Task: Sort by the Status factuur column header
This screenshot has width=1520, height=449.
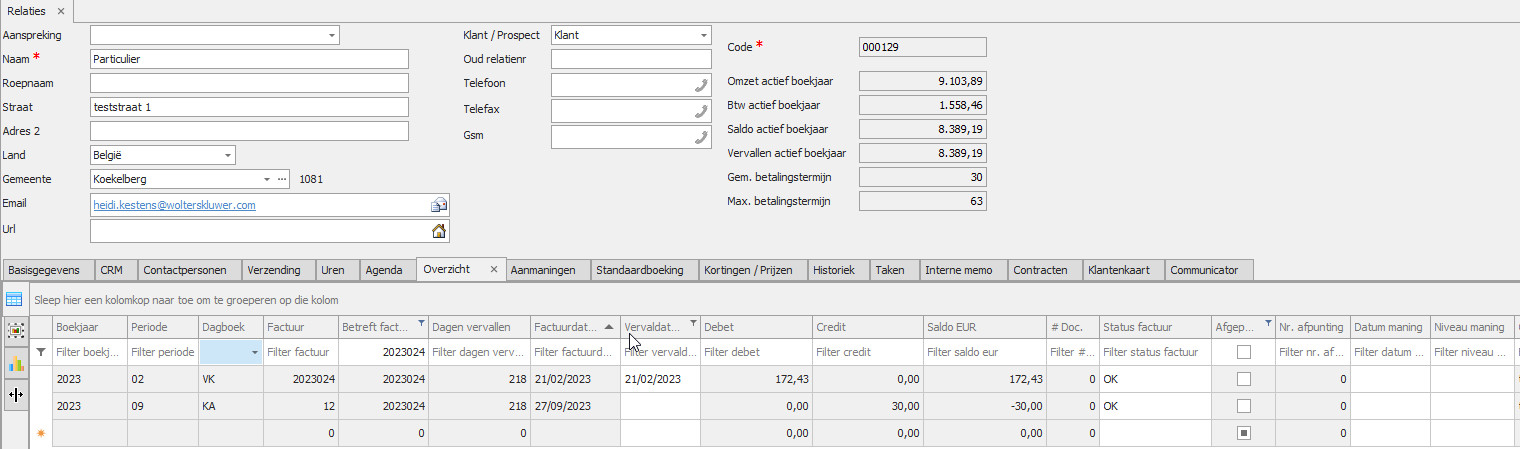Action: click(x=1154, y=327)
